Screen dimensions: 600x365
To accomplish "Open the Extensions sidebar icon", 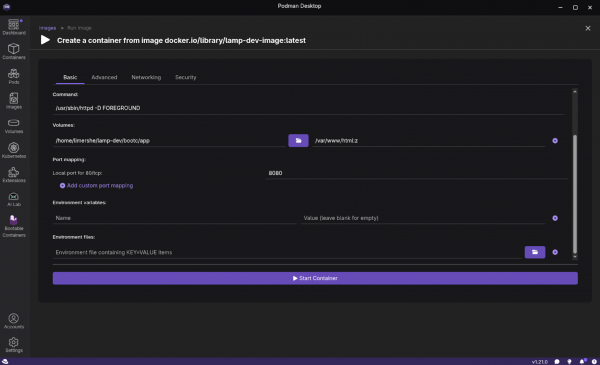I will pyautogui.click(x=14, y=175).
